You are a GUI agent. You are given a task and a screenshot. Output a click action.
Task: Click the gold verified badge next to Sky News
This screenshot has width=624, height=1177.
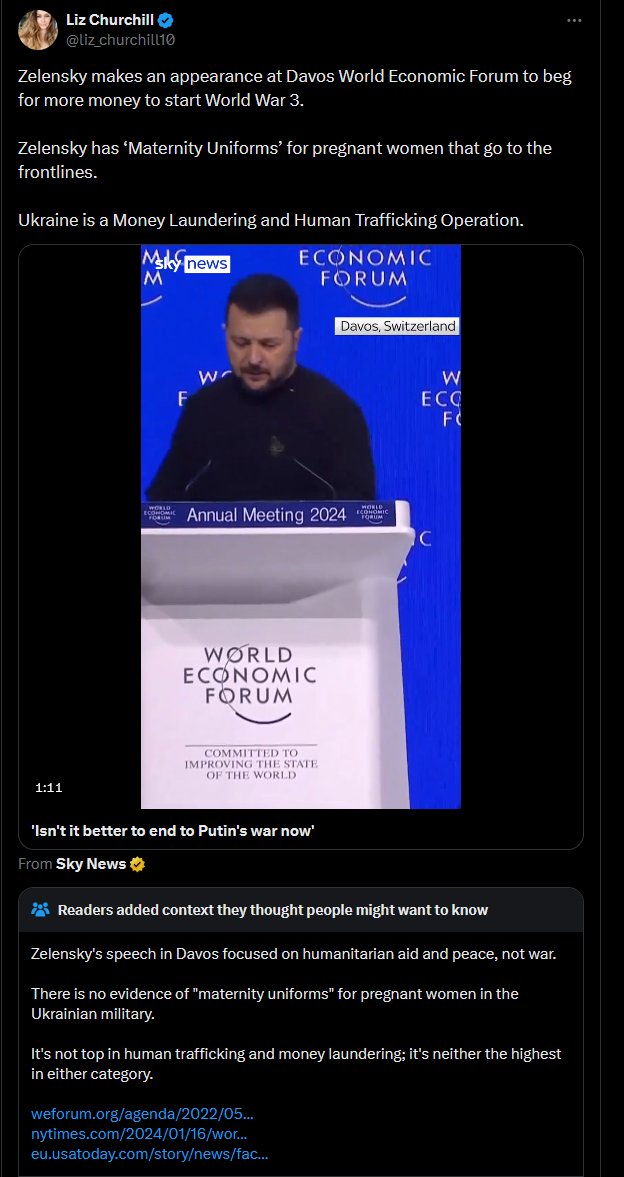click(137, 865)
